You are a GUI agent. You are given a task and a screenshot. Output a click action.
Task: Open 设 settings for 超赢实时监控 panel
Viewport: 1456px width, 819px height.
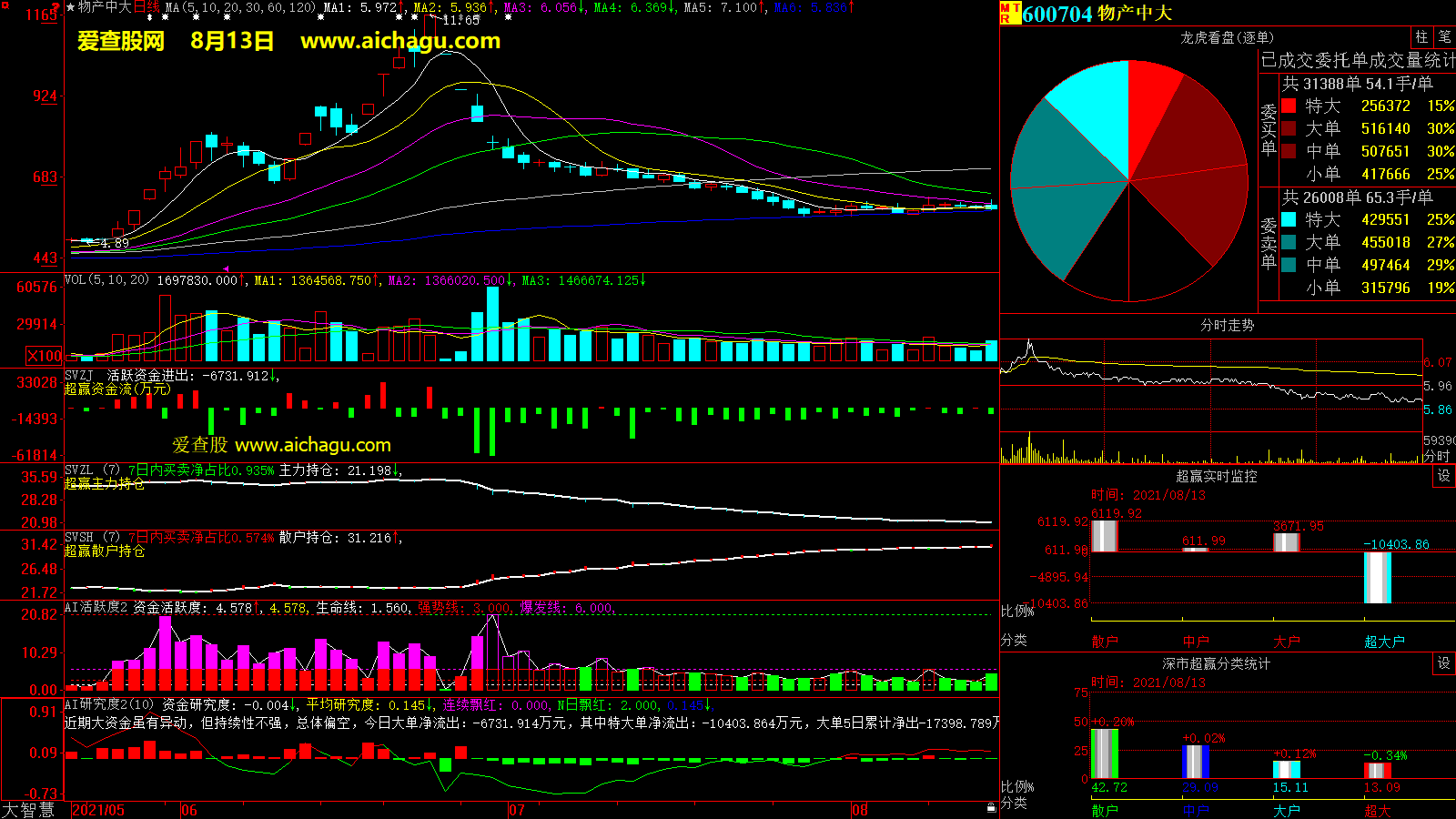click(1443, 476)
